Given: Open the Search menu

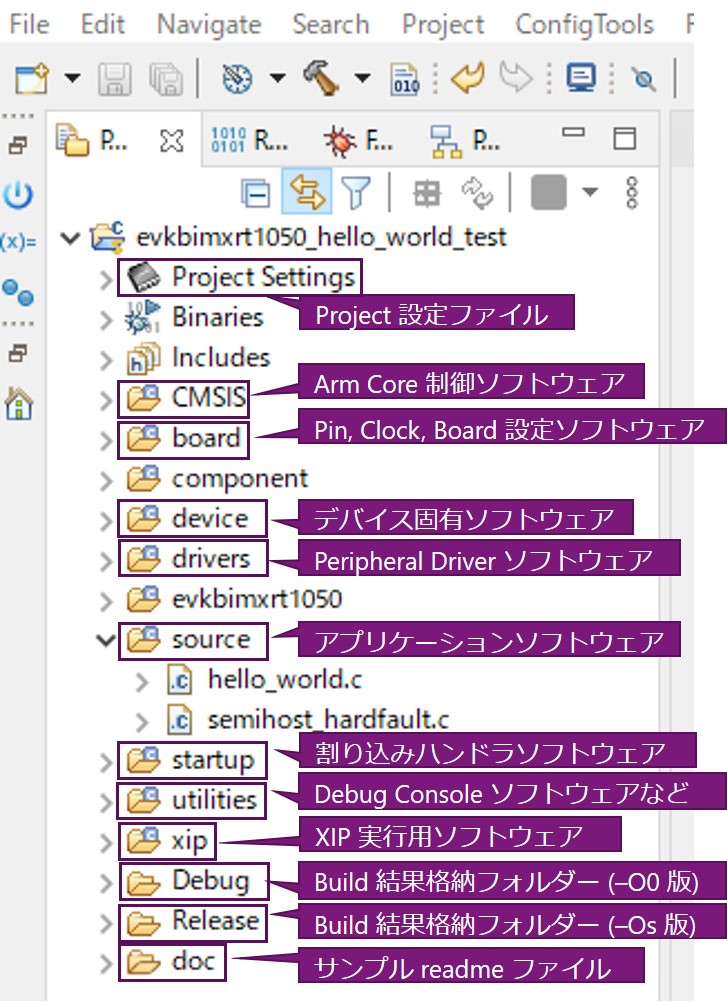Looking at the screenshot, I should pos(331,24).
